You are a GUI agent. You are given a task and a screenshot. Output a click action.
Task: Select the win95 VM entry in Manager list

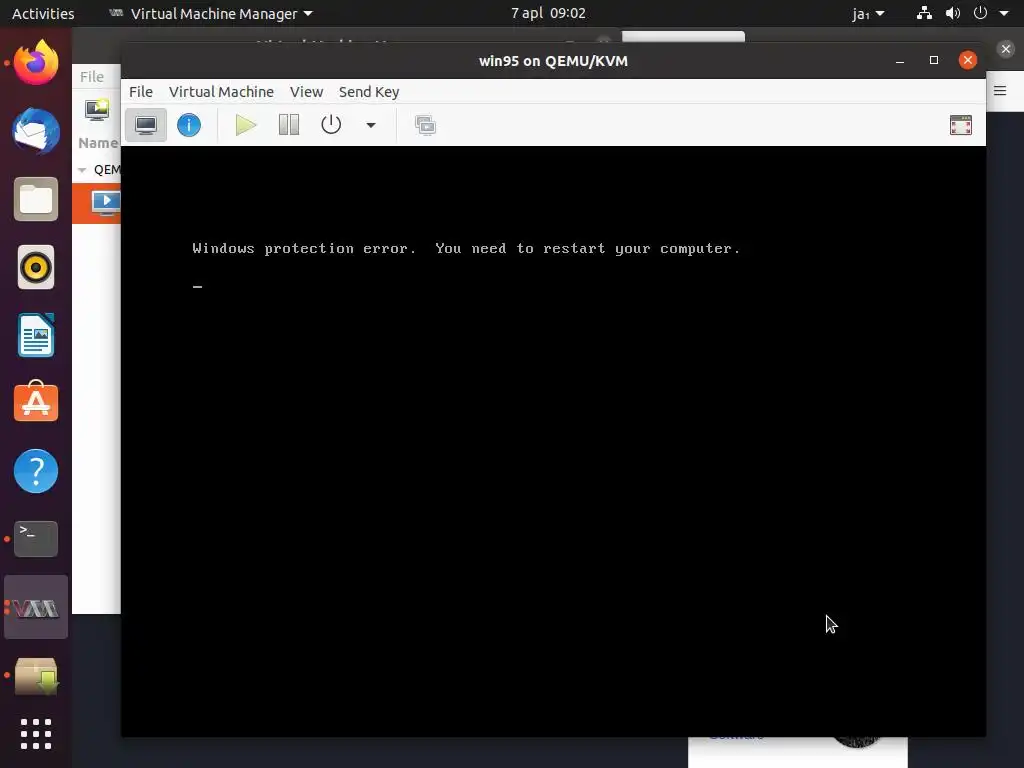(x=97, y=203)
